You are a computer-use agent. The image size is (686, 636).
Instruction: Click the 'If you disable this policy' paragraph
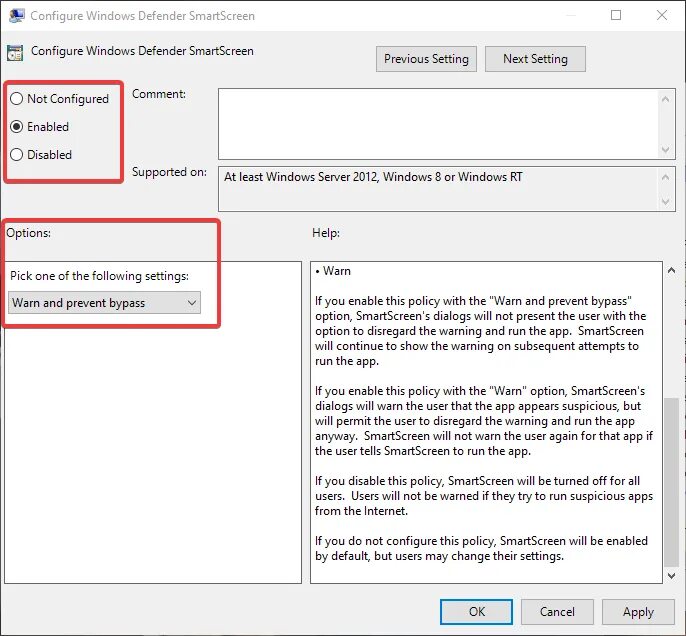484,496
